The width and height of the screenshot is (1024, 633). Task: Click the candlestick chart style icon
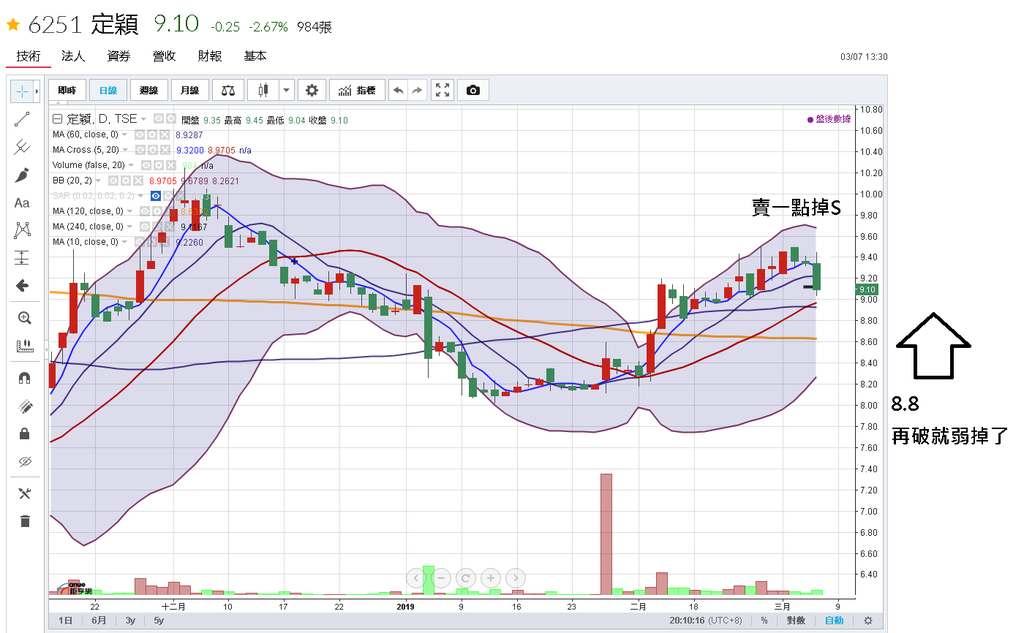coord(263,90)
